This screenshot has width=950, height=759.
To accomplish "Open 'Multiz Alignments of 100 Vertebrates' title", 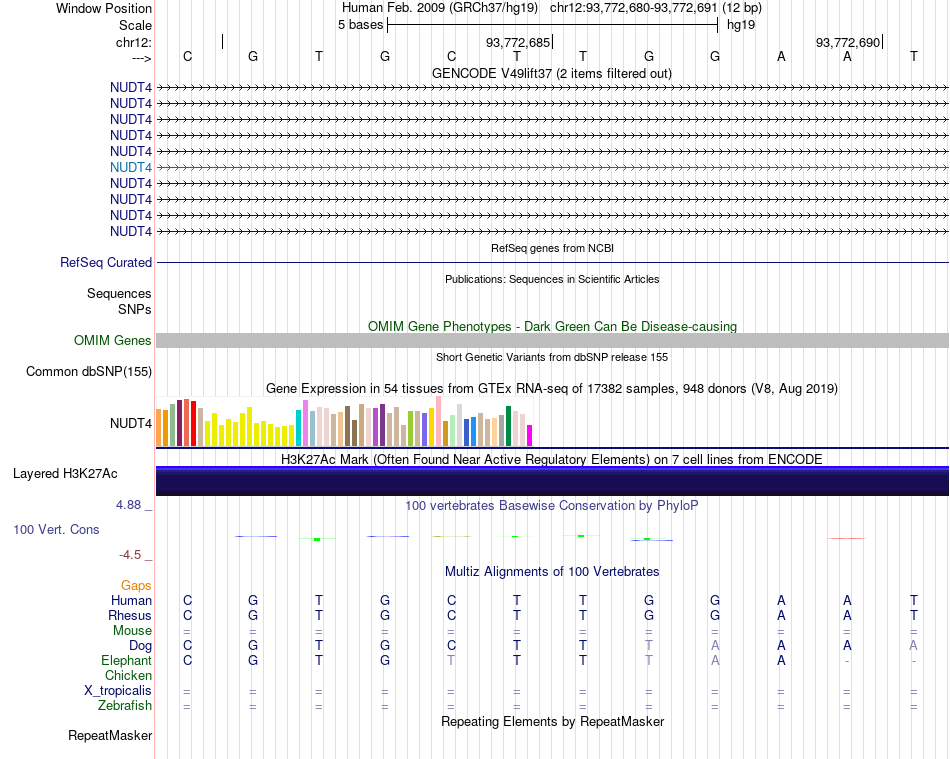I will [552, 571].
